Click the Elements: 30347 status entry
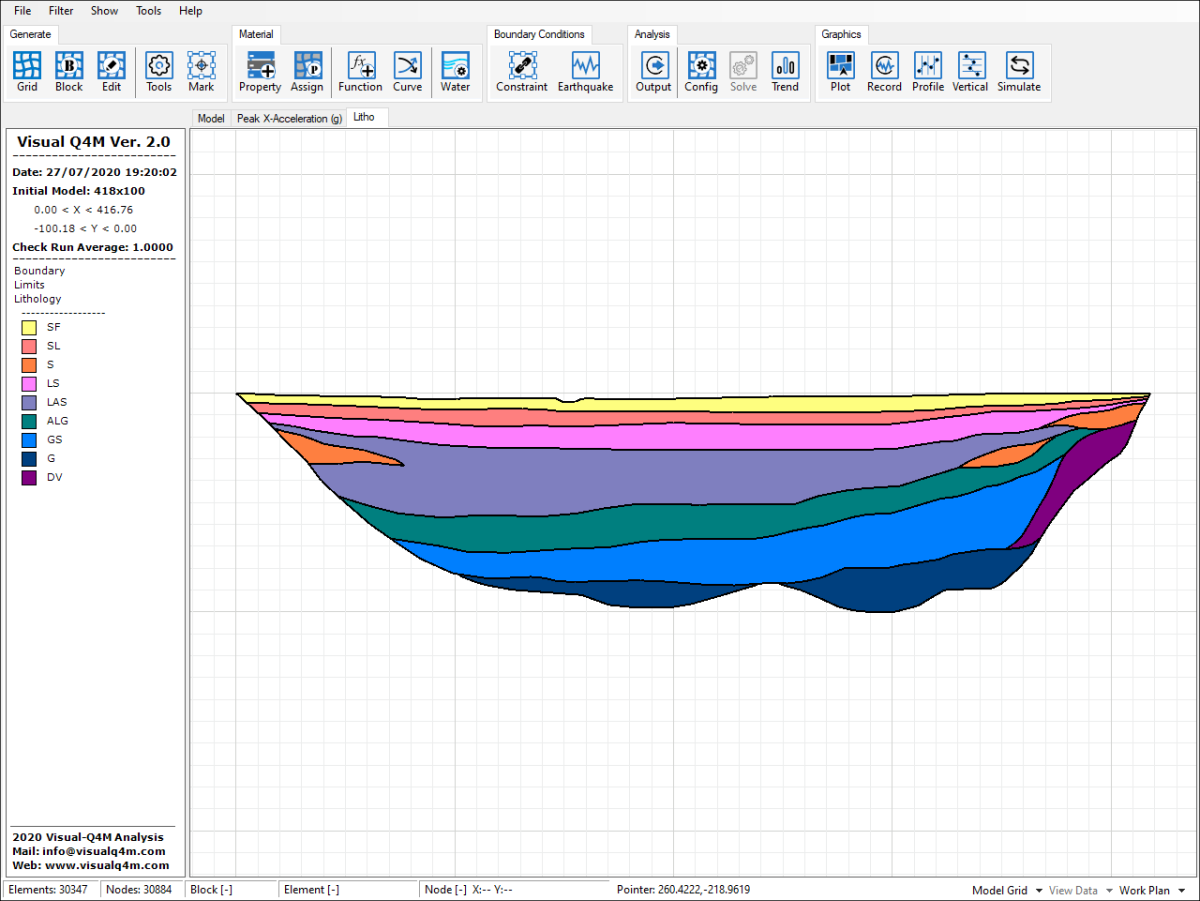This screenshot has height=901, width=1200. (46, 890)
